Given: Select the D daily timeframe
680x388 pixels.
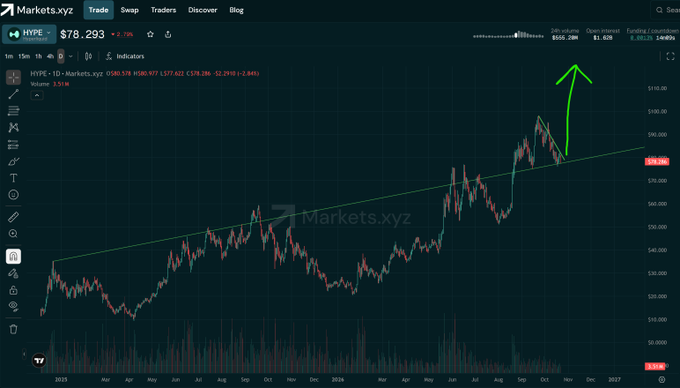Looking at the screenshot, I should click(x=61, y=56).
